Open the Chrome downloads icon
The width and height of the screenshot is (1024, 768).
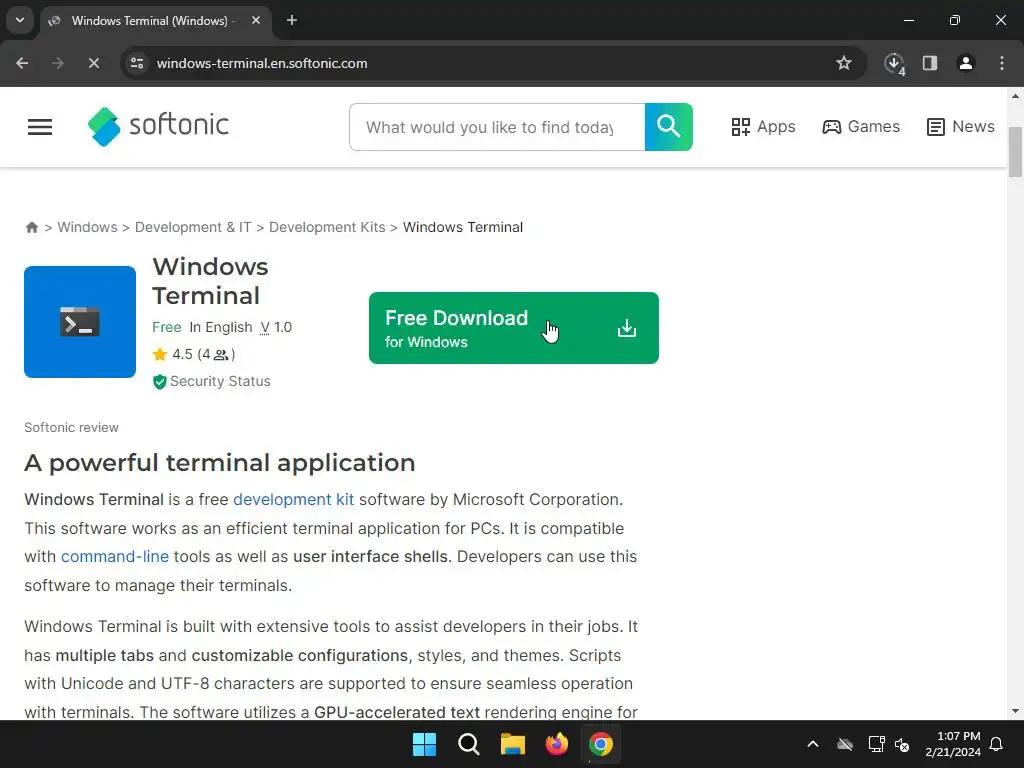point(894,63)
